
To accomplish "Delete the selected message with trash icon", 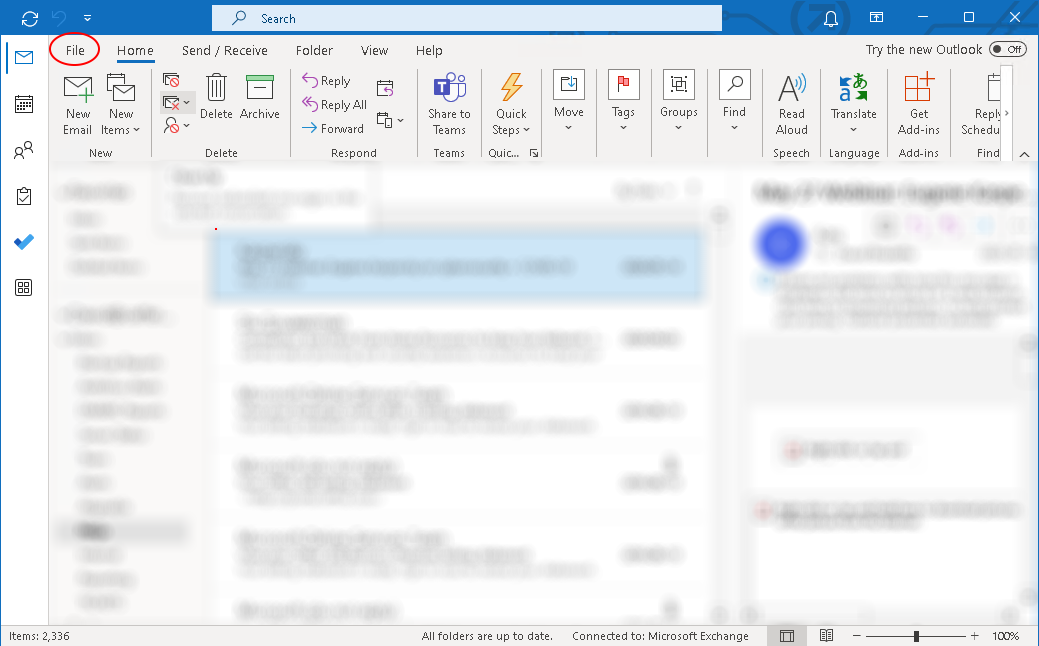I will (x=216, y=97).
